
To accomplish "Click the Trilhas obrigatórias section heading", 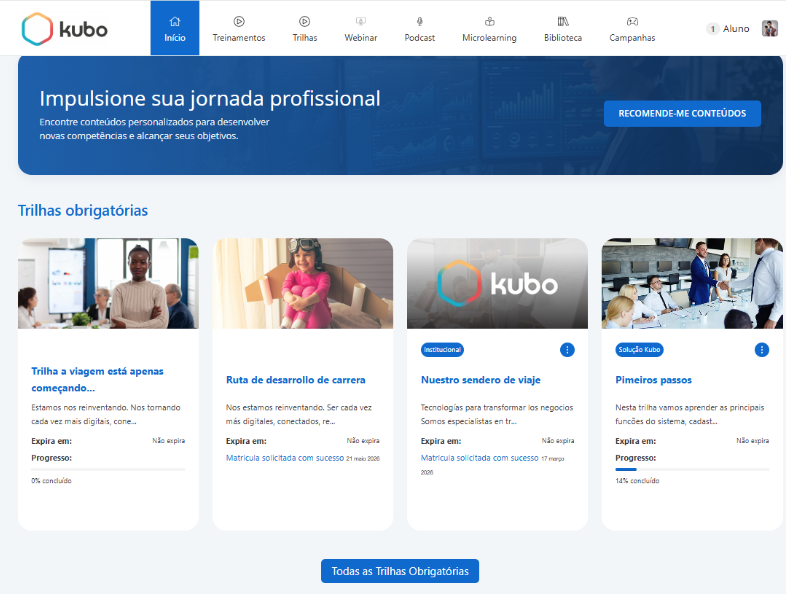I will [83, 211].
